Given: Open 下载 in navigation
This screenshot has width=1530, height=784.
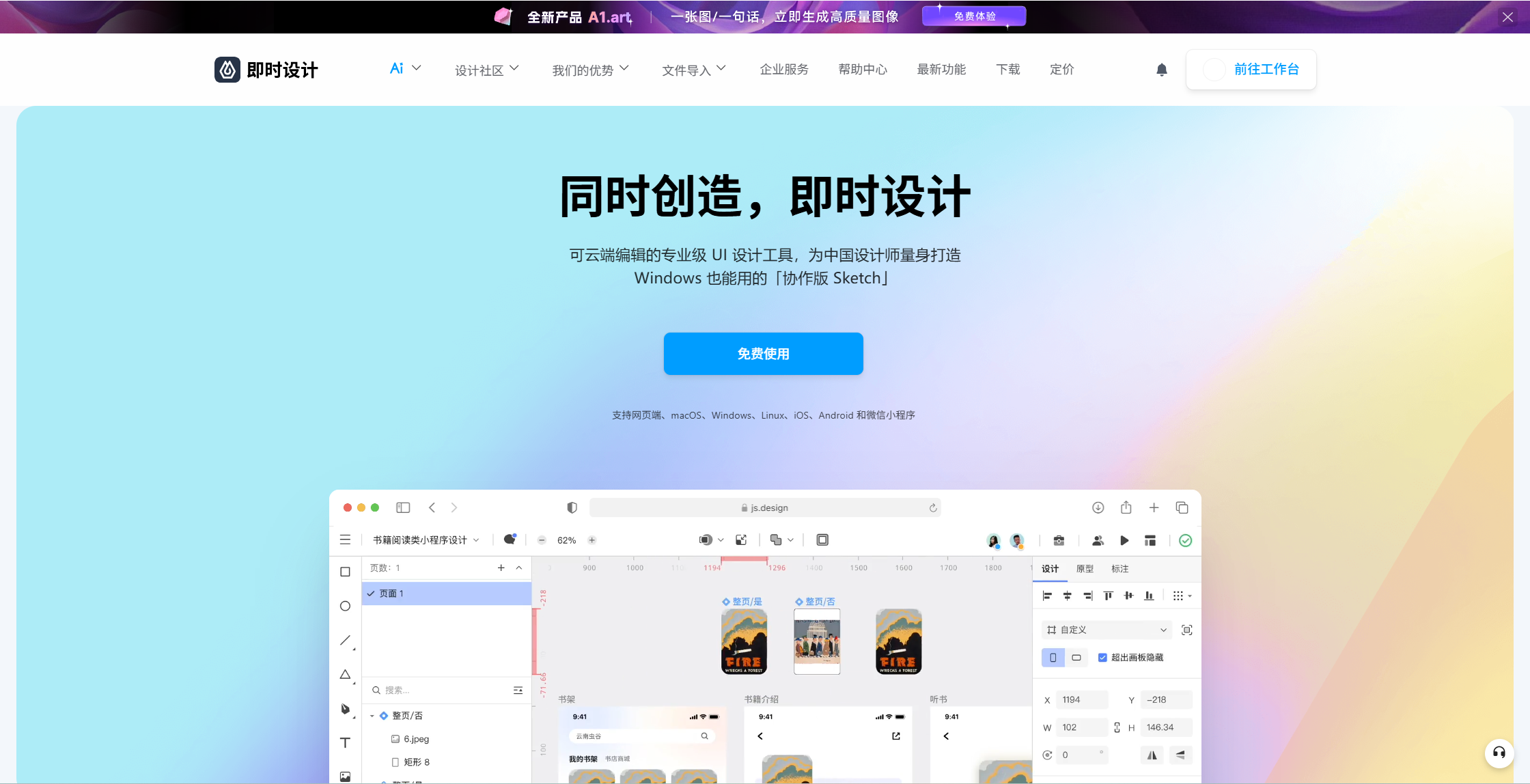Looking at the screenshot, I should (x=1008, y=69).
